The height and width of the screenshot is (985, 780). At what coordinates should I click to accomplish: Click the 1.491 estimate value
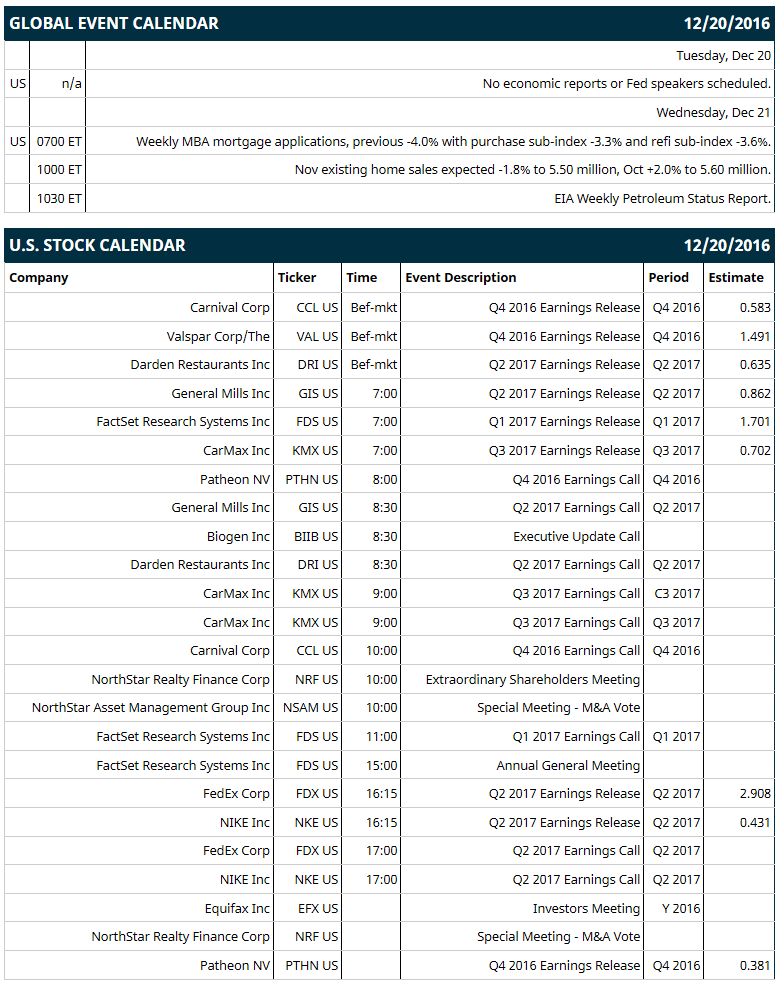[x=755, y=336]
